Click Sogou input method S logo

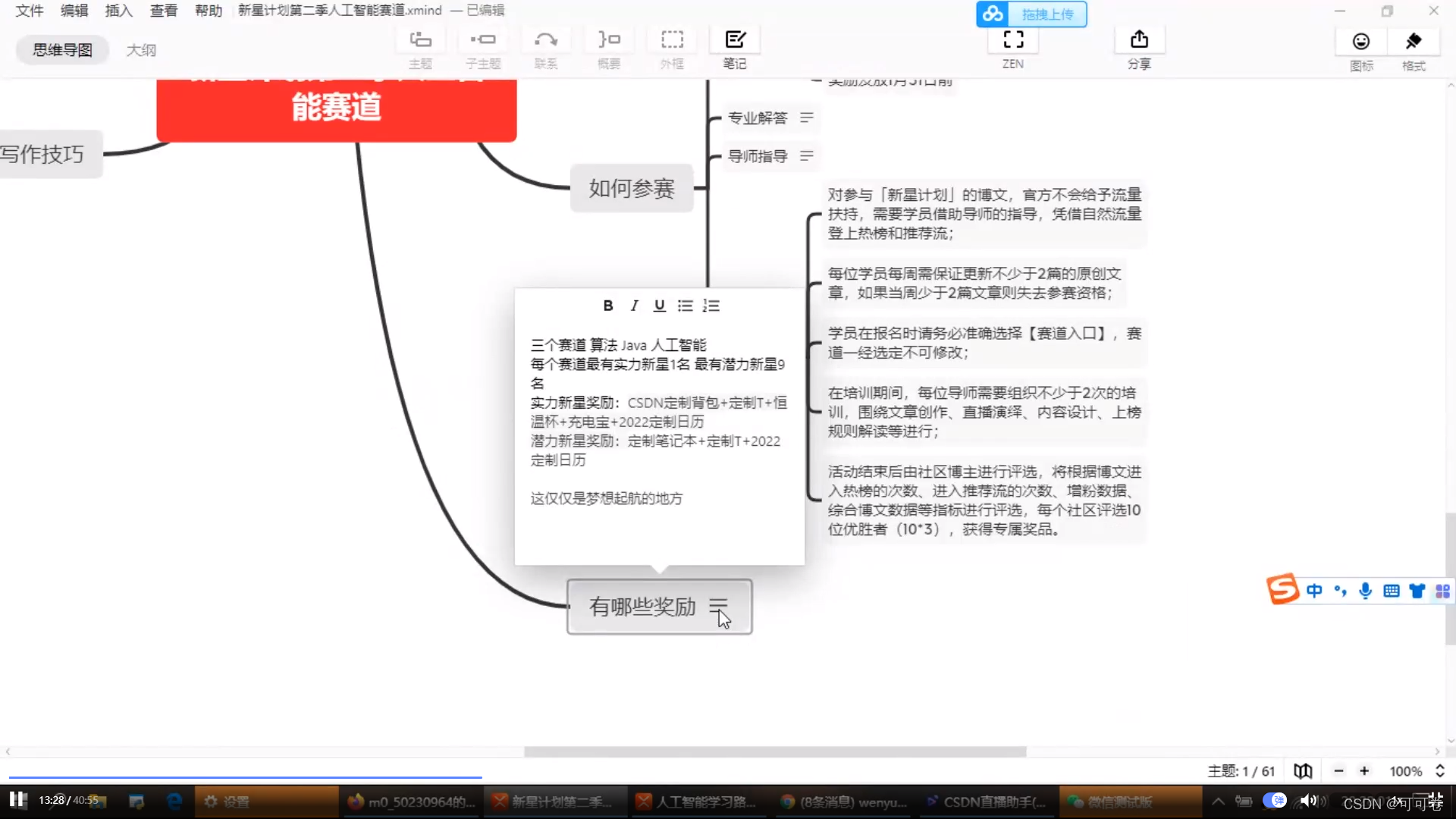1283,590
